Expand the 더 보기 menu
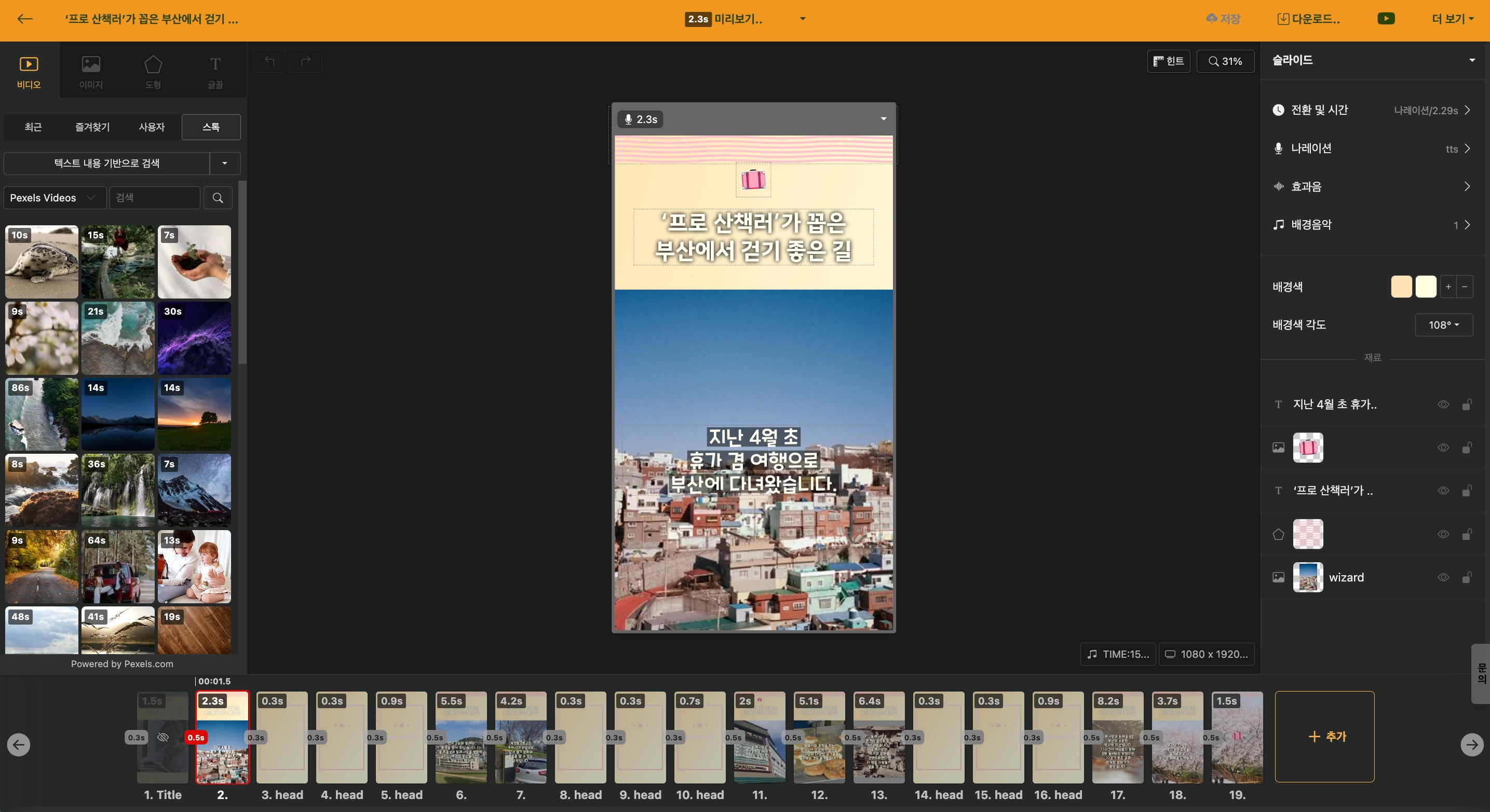This screenshot has height=812, width=1490. pos(1453,19)
